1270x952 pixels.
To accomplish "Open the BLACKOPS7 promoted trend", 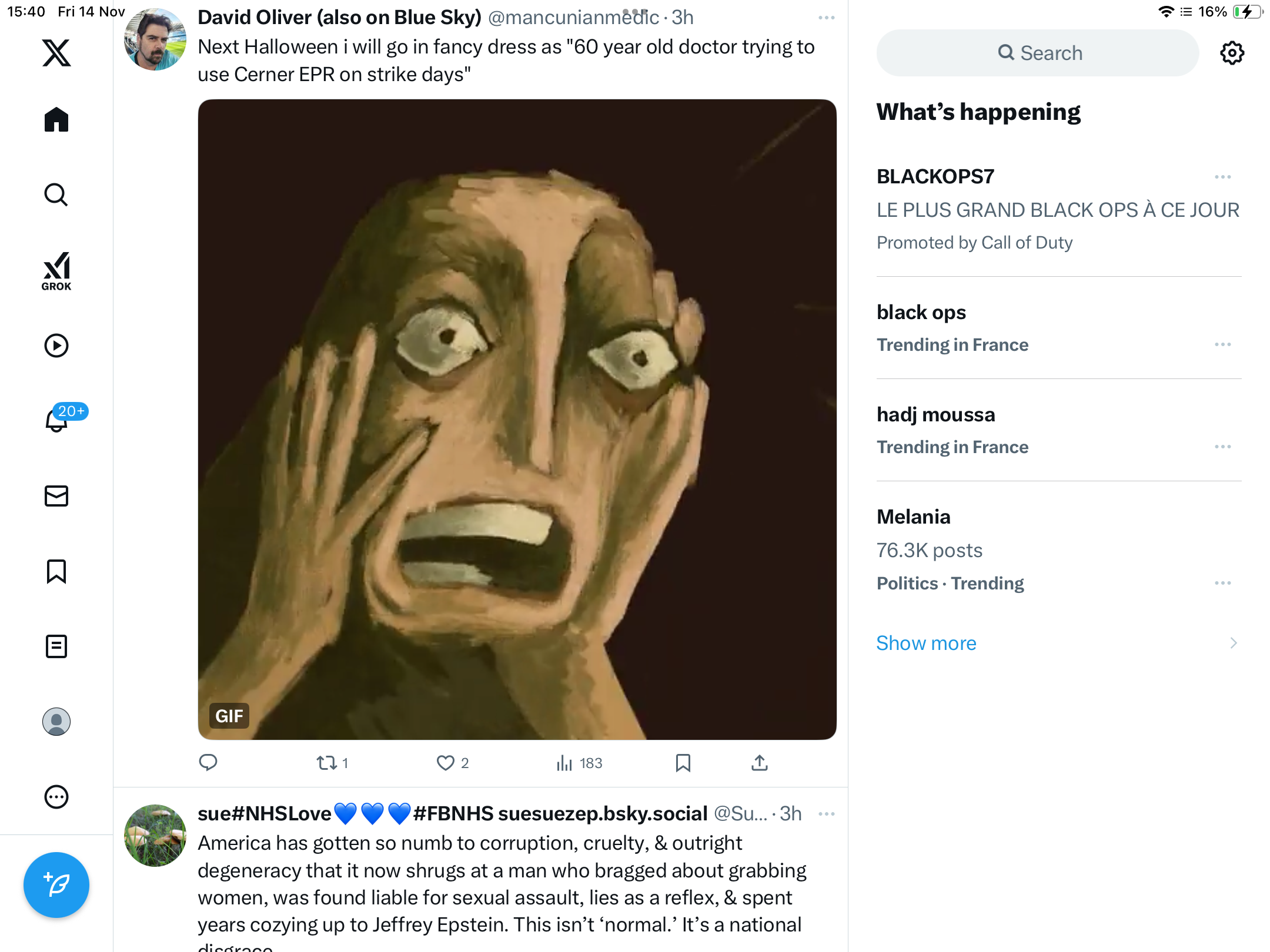I will point(935,176).
